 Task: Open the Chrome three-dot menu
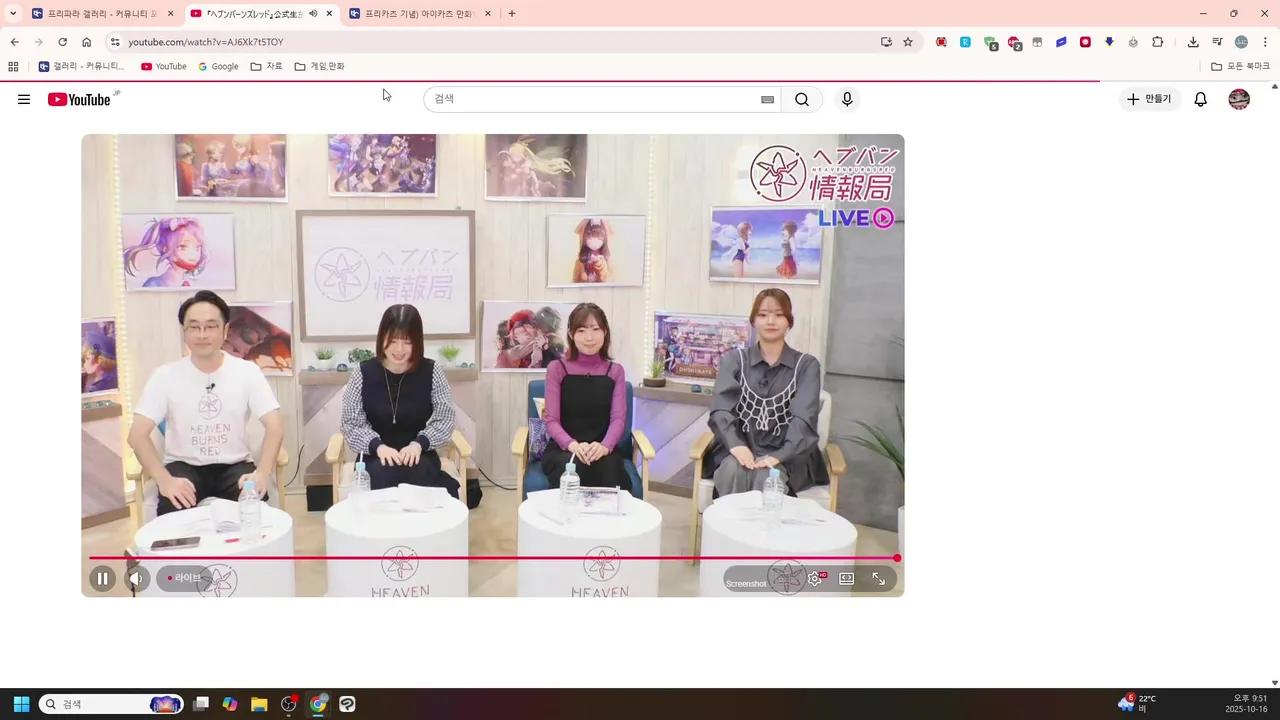click(1265, 42)
